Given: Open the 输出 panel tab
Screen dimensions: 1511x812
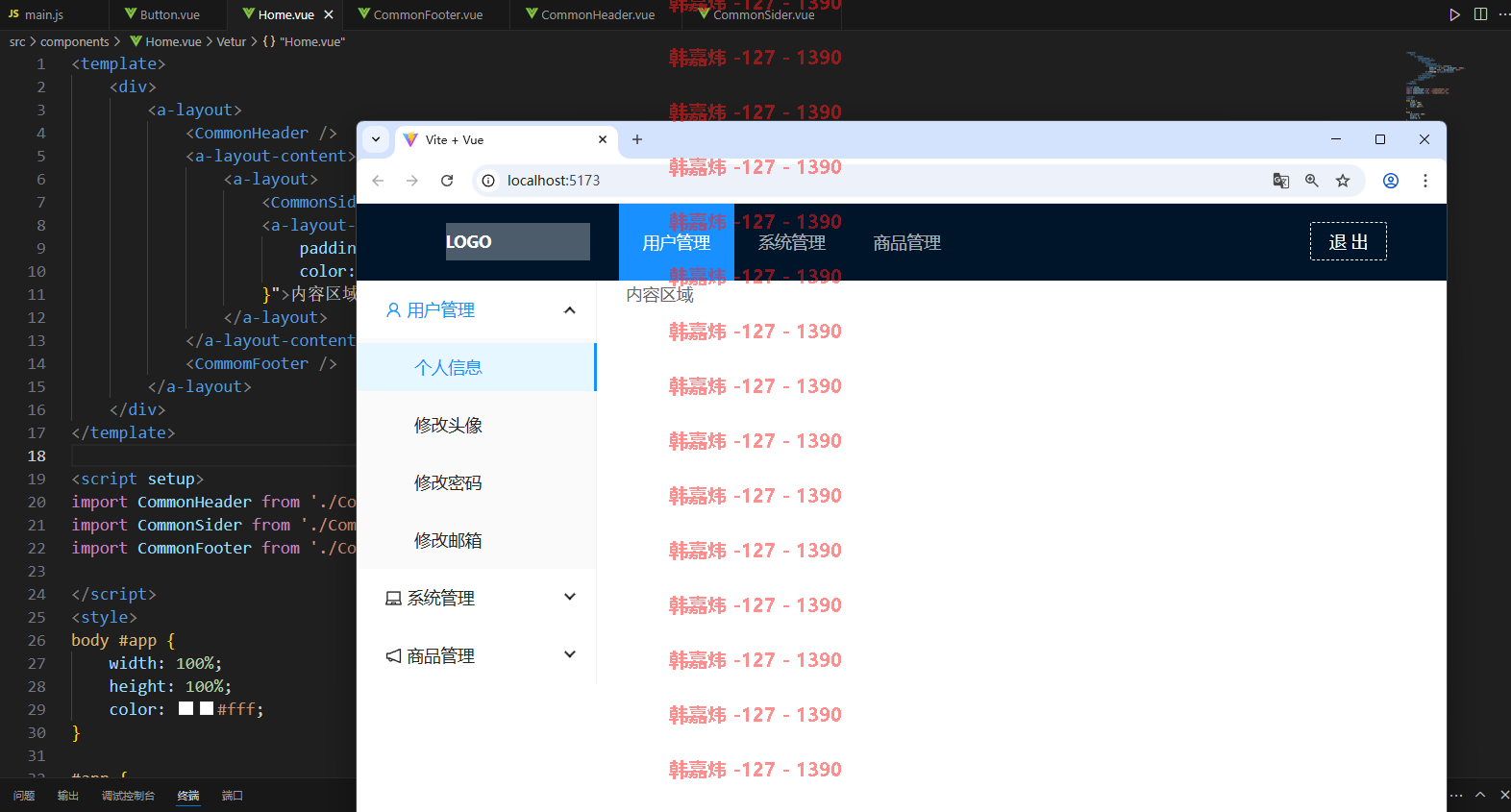Looking at the screenshot, I should [x=67, y=796].
